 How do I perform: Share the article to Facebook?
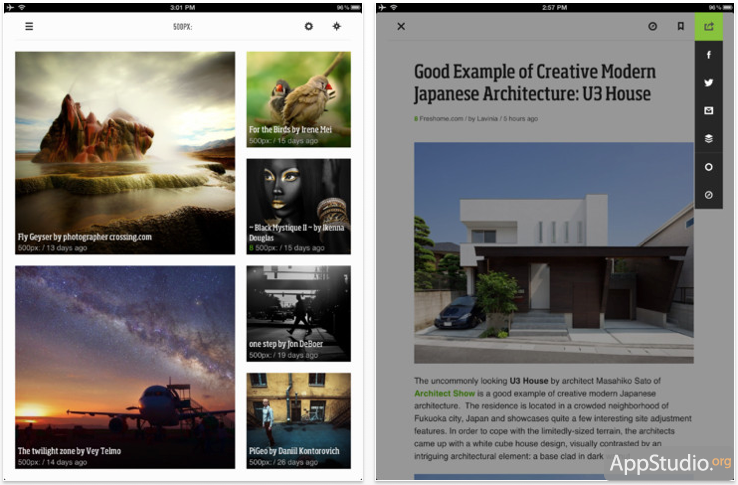[708, 55]
